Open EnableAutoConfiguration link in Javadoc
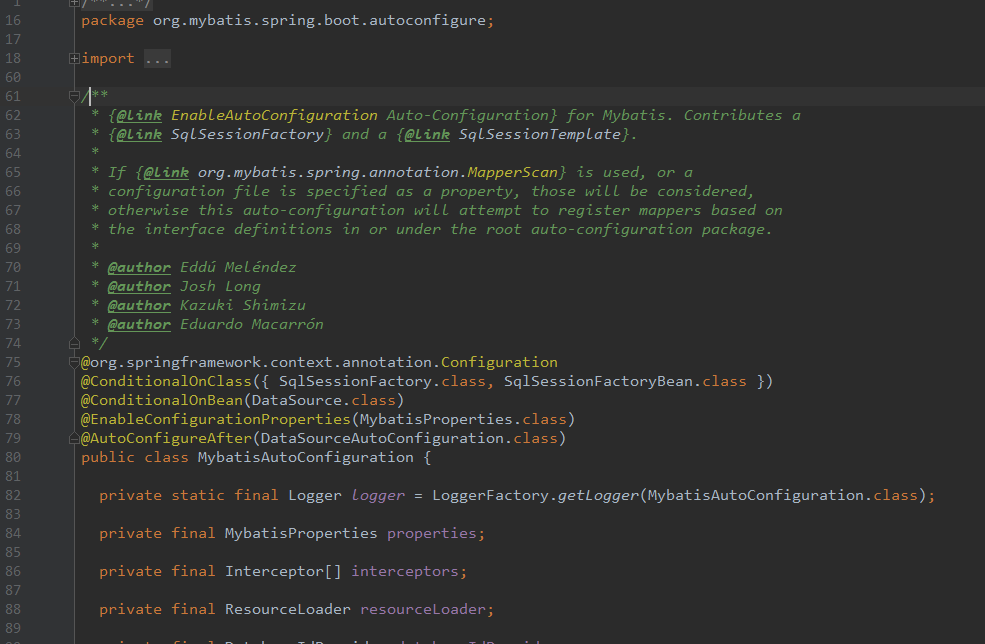Screen dimensions: 985x644 [274, 116]
